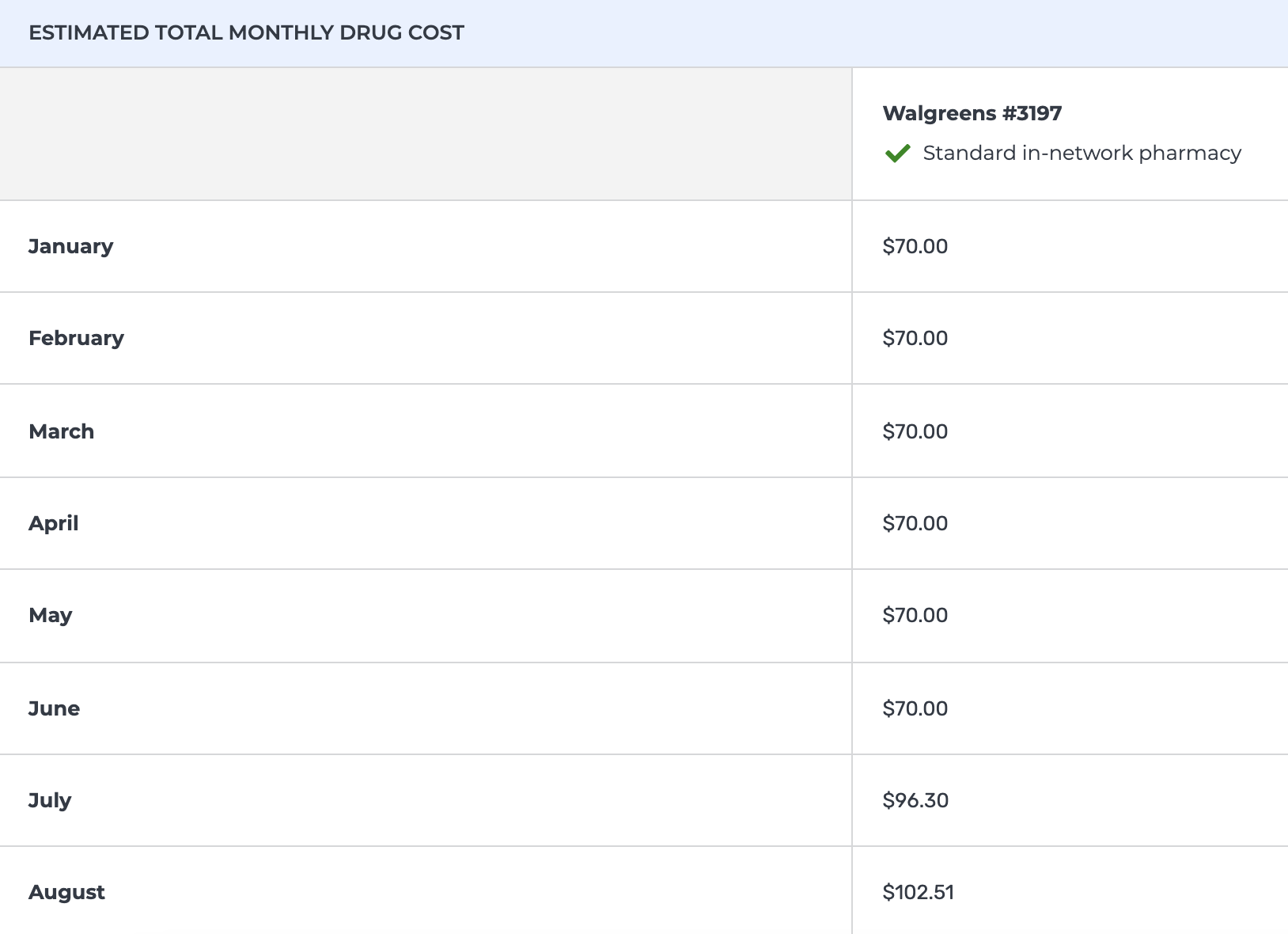
Task: Click Standard in-network pharmacy text
Action: (1082, 153)
